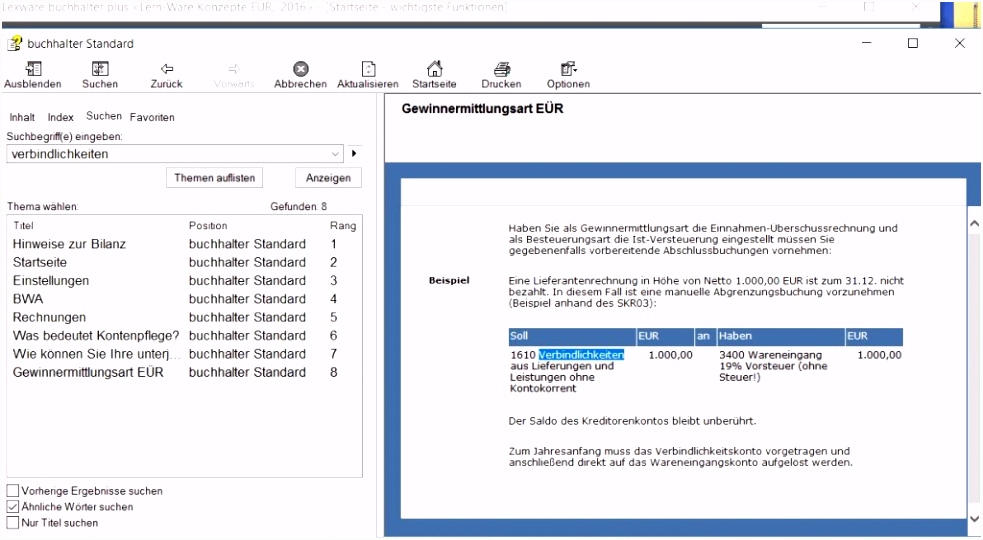Screen dimensions: 983x540
Task: Expand the Suchbegriff dropdown list
Action: pyautogui.click(x=335, y=154)
